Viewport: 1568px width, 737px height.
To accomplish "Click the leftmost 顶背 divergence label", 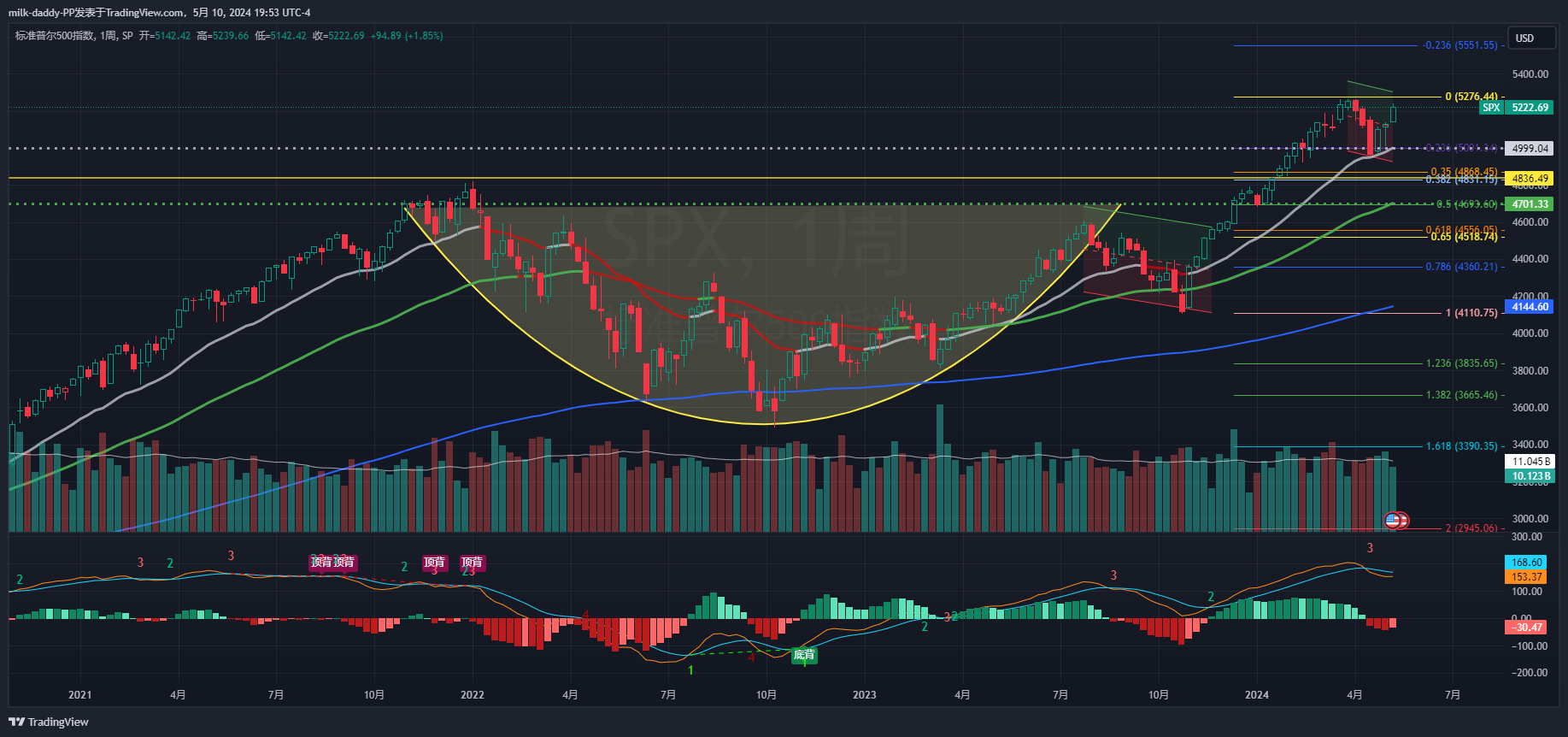I will pyautogui.click(x=321, y=562).
